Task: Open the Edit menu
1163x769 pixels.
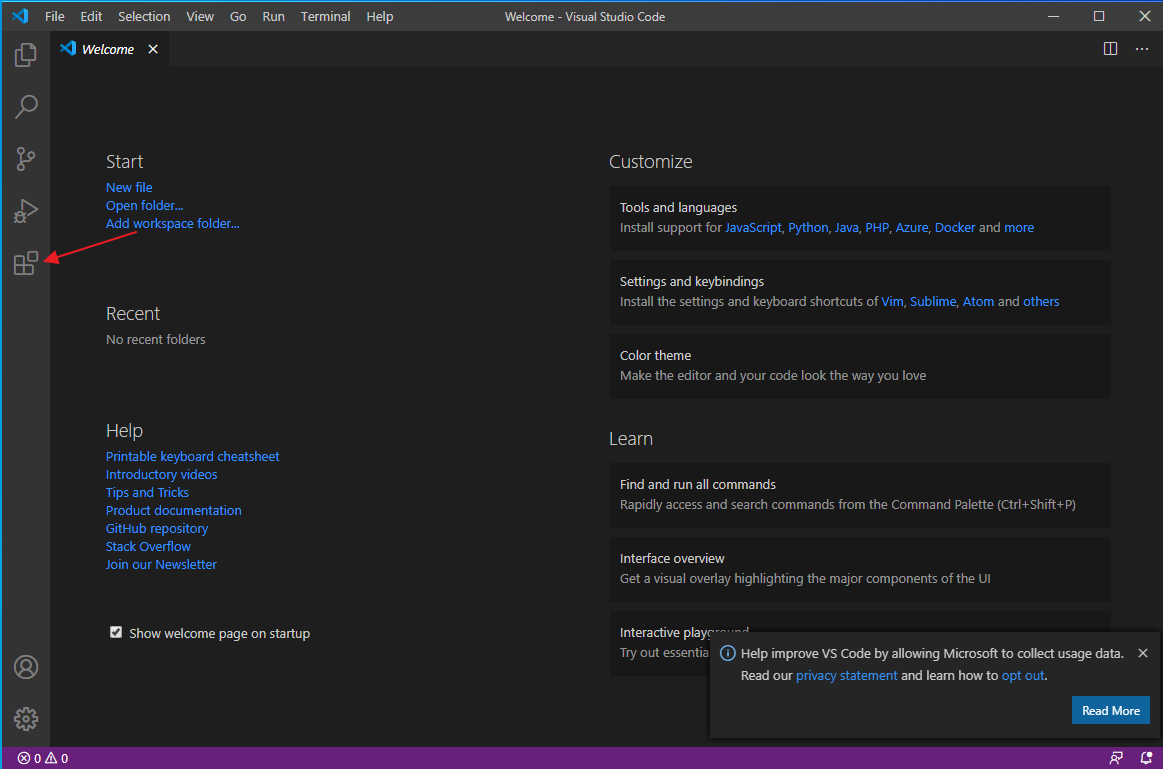Action: [x=90, y=16]
